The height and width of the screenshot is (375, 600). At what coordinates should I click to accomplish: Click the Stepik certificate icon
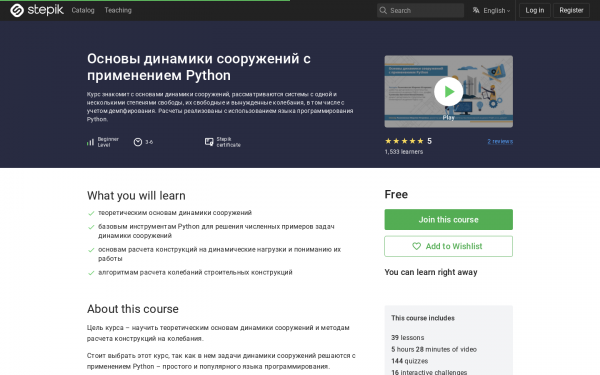[x=209, y=142]
